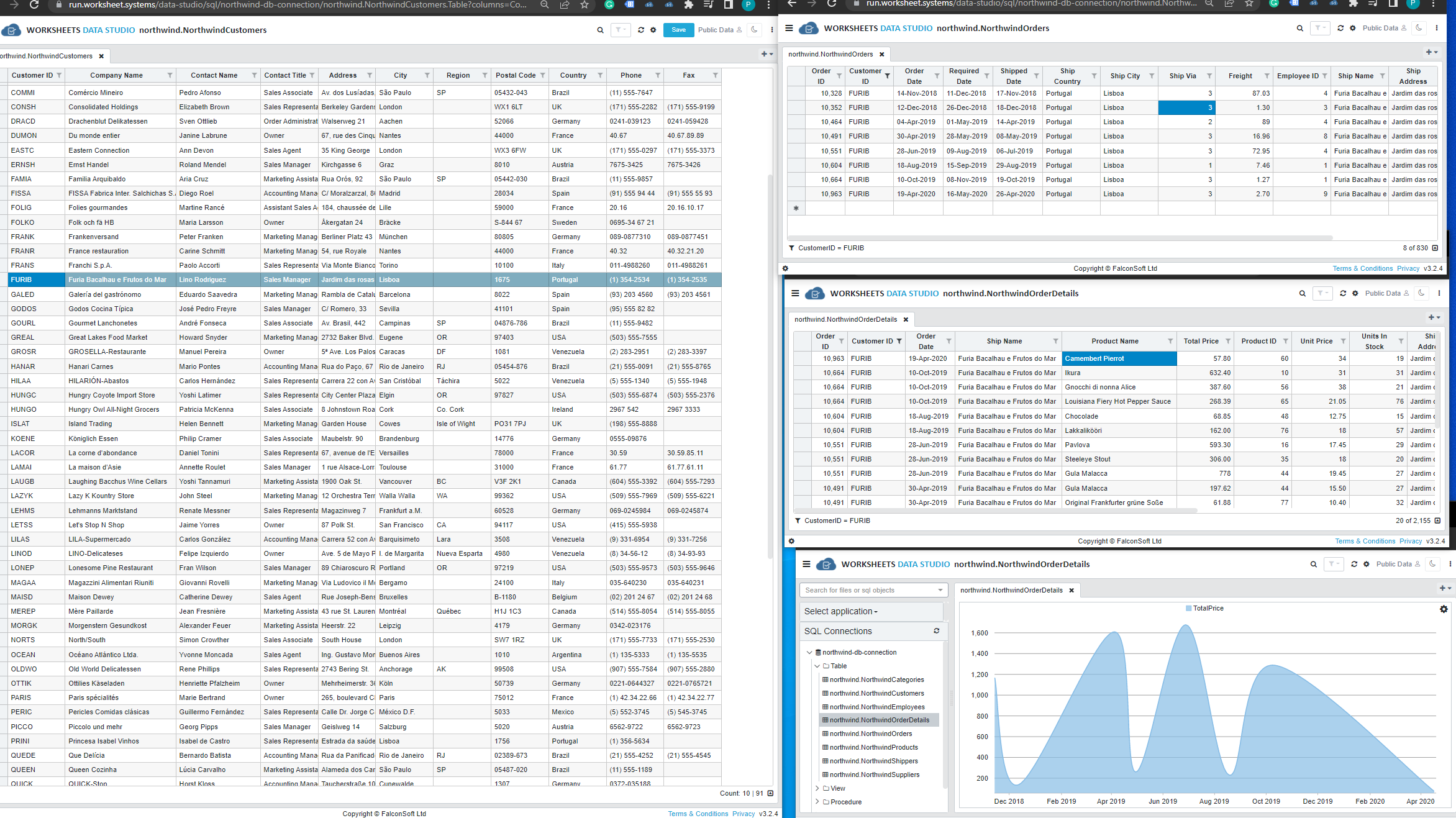Open settings gear in NorthwindOrders window
This screenshot has width=1456, height=818.
[1353, 28]
